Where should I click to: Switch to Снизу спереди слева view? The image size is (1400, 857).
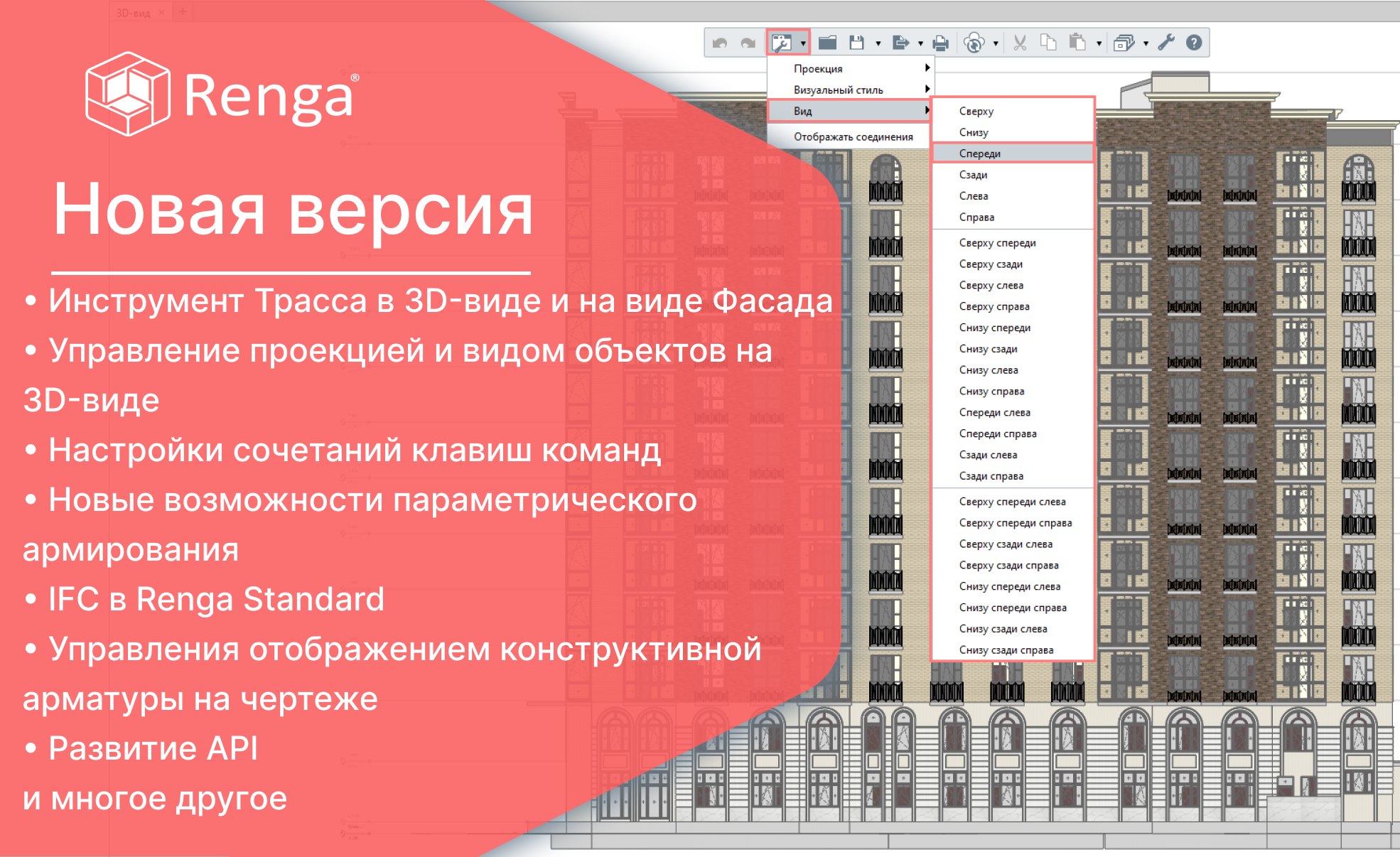point(1012,587)
